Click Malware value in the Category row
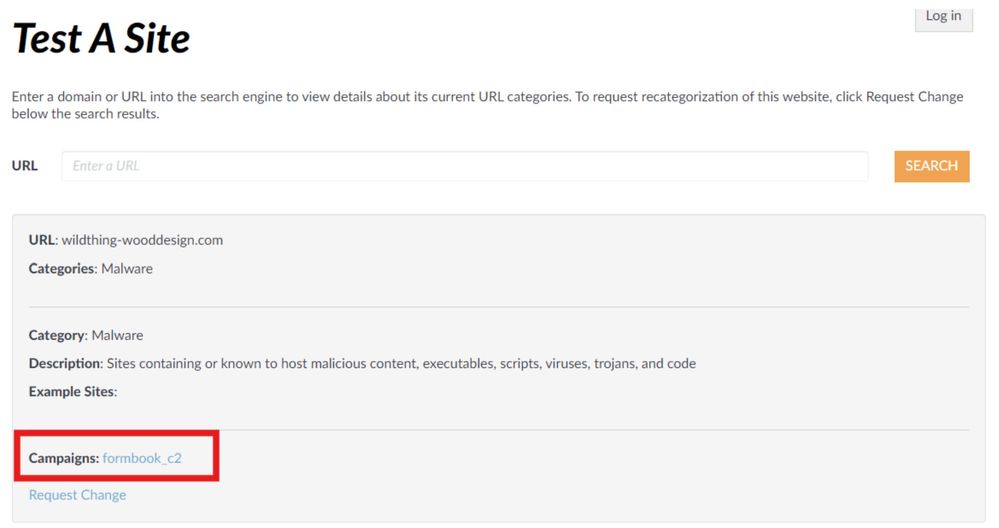999x528 pixels. coord(117,335)
